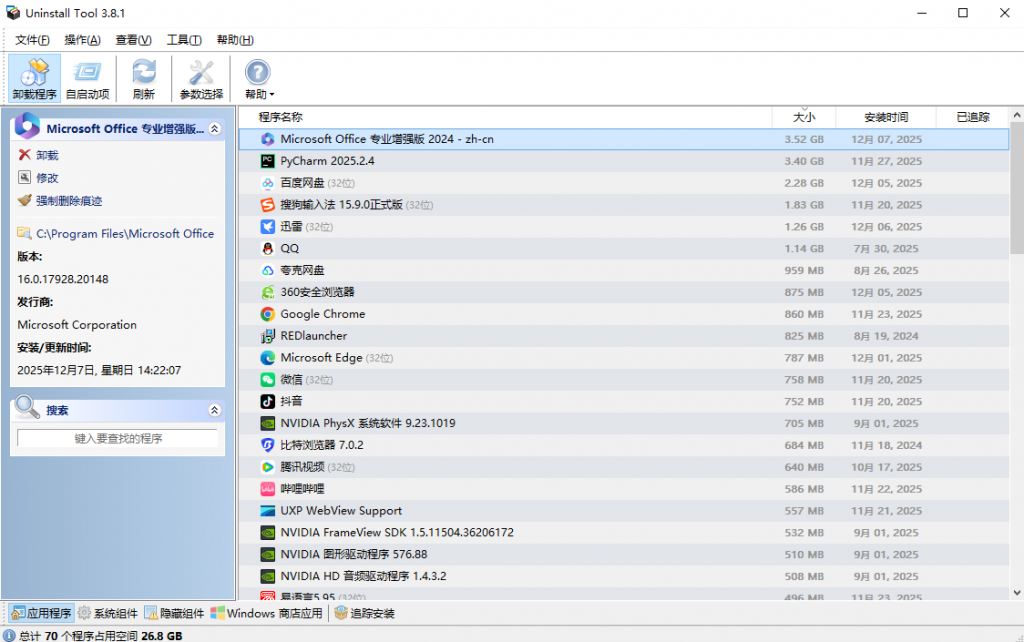Image resolution: width=1024 pixels, height=642 pixels.
Task: Sort list by 大小 column header
Action: tap(804, 117)
